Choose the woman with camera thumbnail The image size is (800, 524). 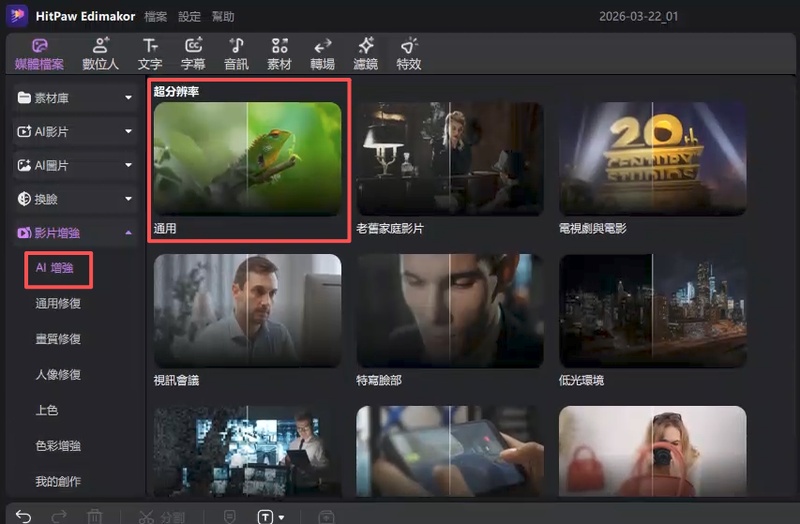(653, 451)
